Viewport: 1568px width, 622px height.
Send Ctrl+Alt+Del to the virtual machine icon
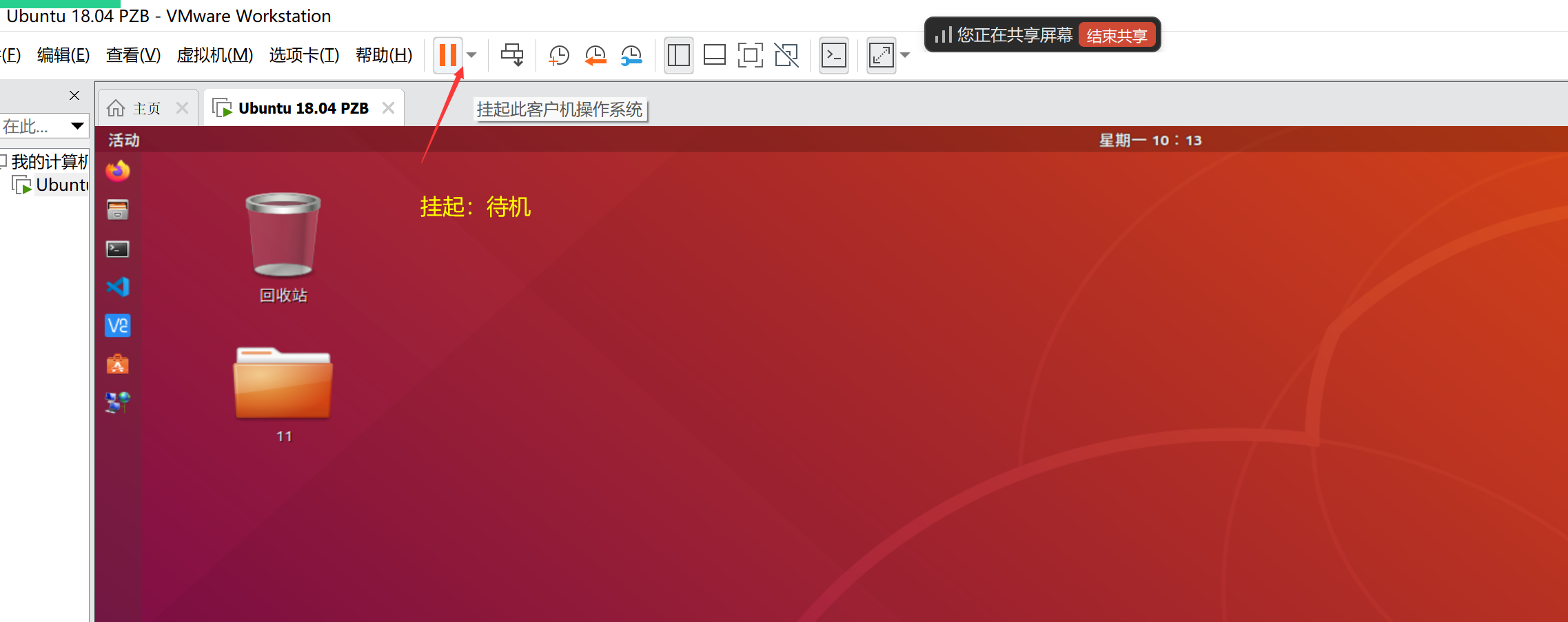click(512, 55)
